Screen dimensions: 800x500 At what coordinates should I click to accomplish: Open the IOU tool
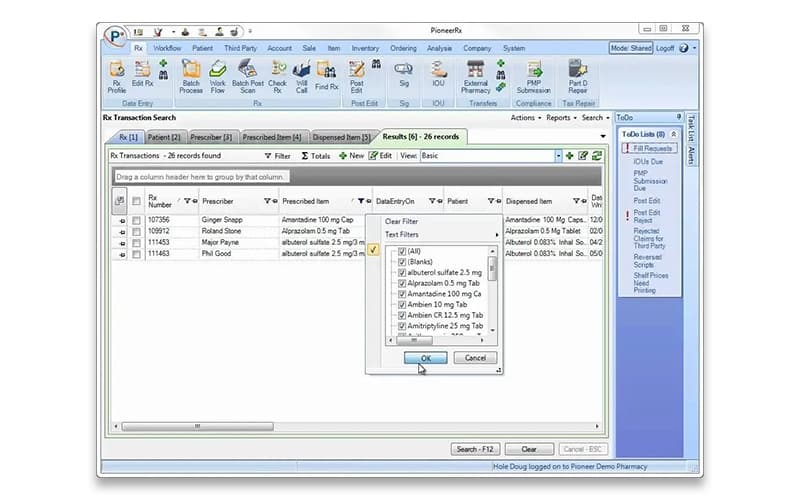point(438,74)
